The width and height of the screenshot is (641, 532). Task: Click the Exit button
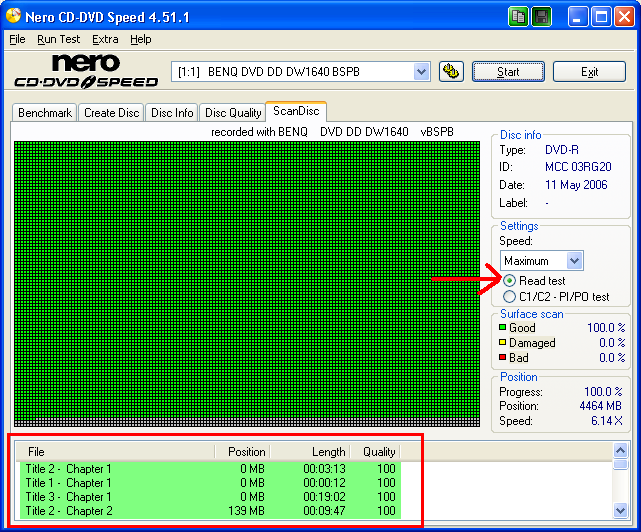click(589, 72)
